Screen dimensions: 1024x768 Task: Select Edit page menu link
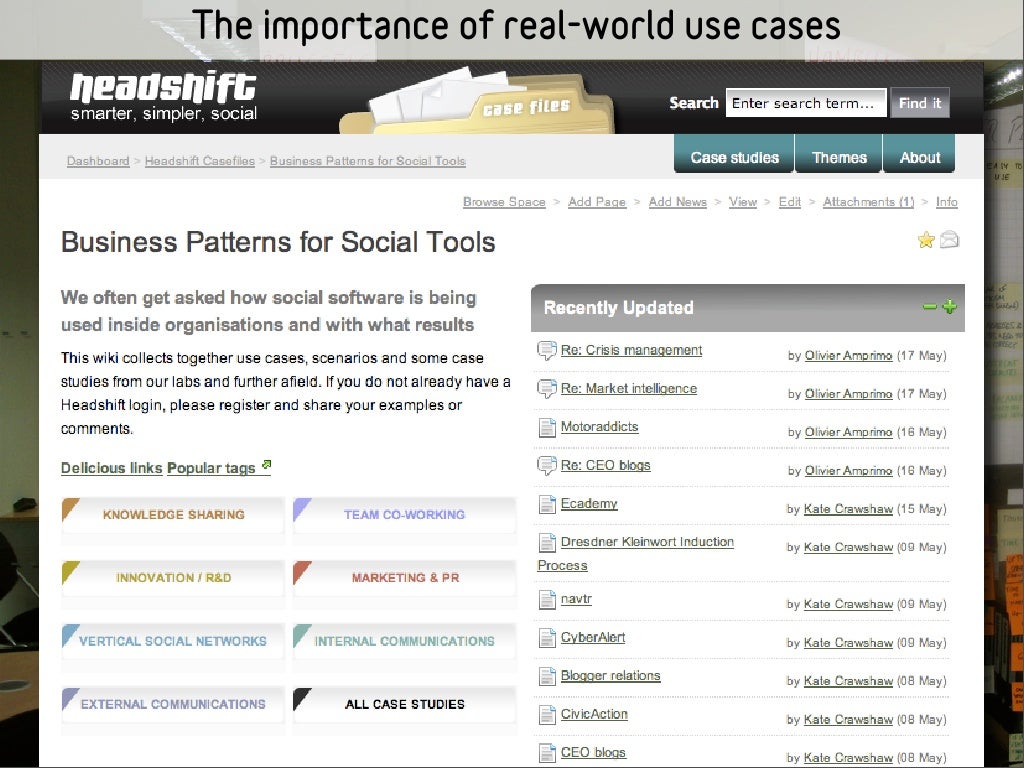pyautogui.click(x=790, y=202)
